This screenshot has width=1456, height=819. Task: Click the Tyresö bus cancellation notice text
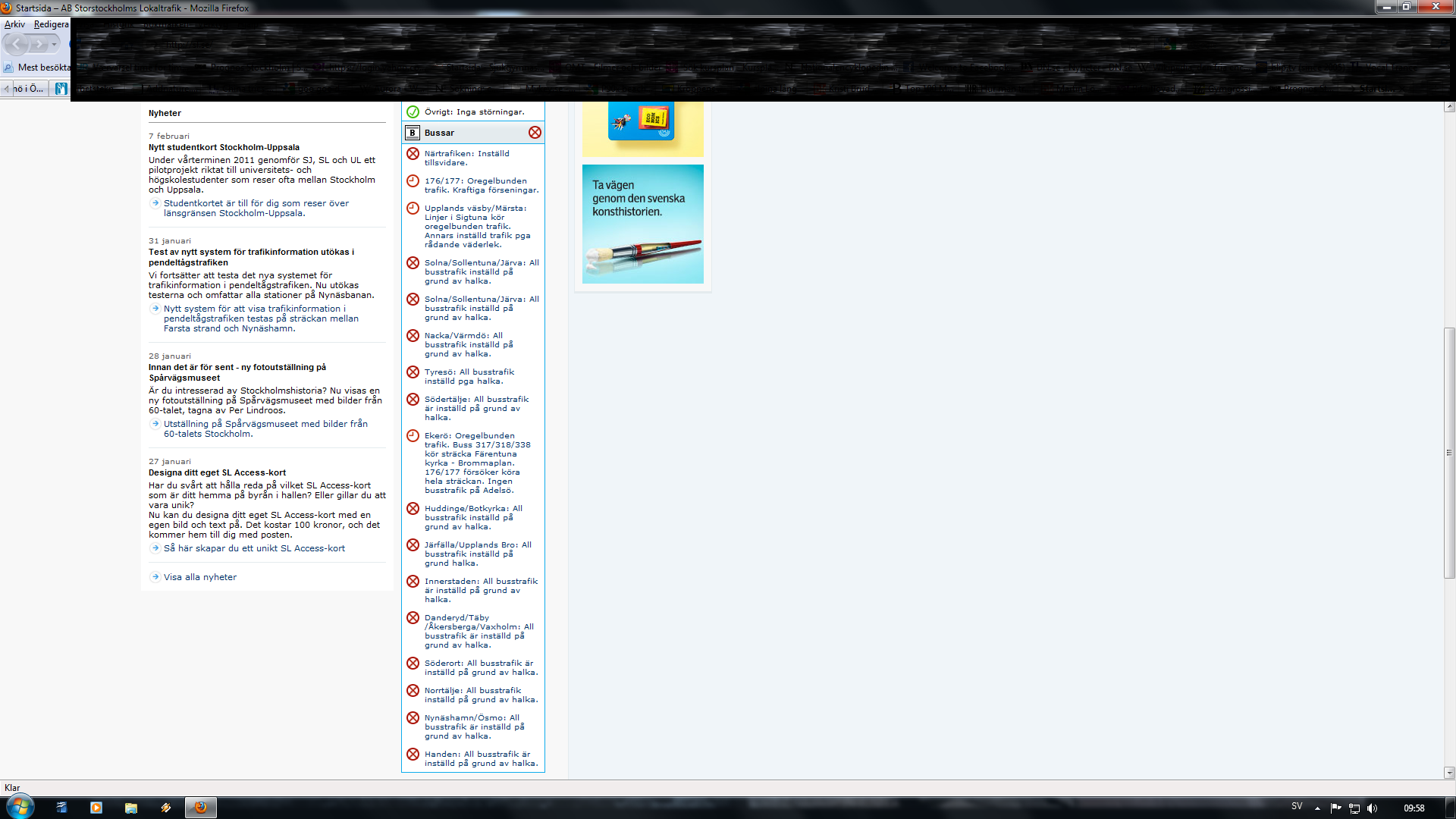469,377
